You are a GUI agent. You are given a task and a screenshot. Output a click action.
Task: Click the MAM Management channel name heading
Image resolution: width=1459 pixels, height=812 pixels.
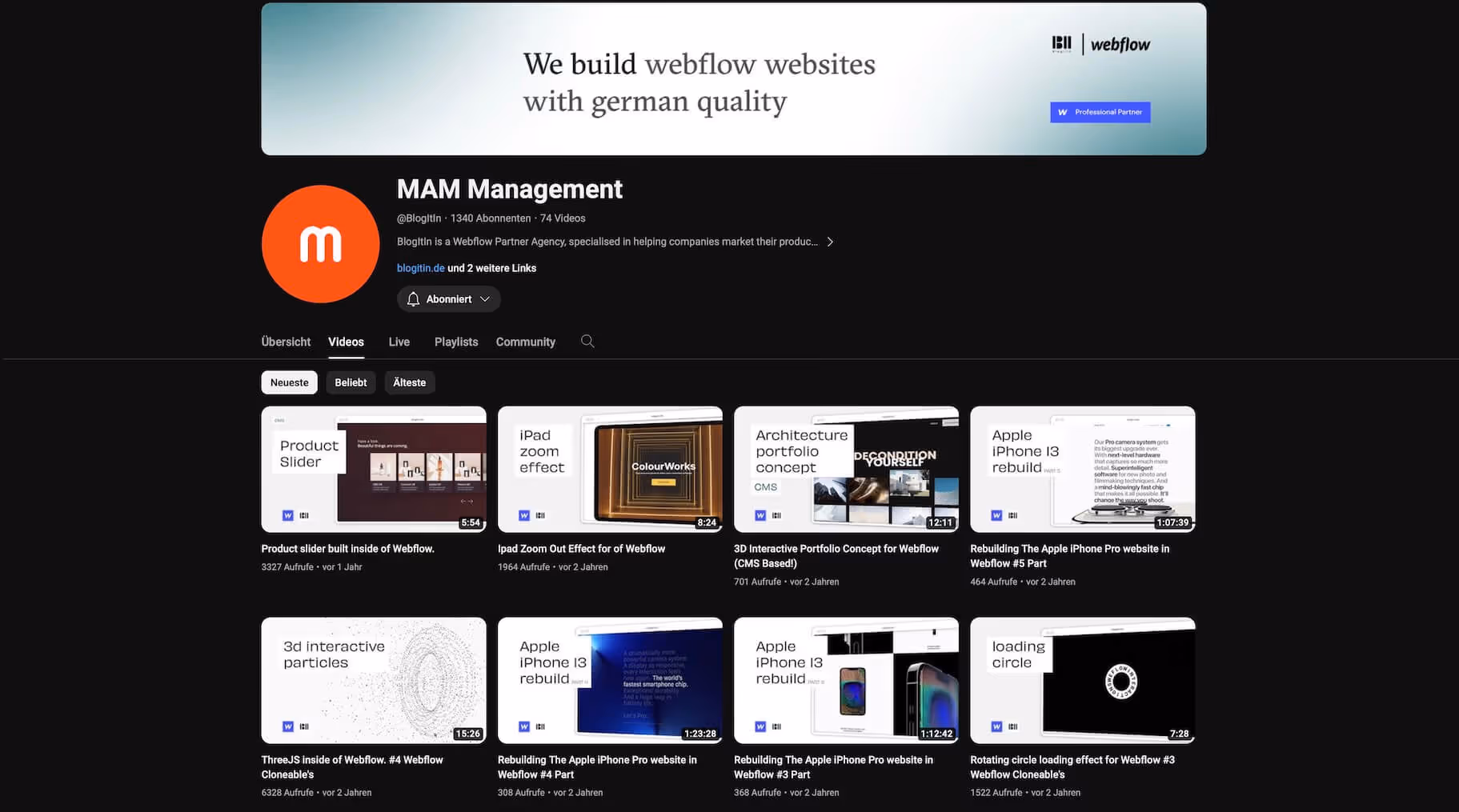click(510, 189)
